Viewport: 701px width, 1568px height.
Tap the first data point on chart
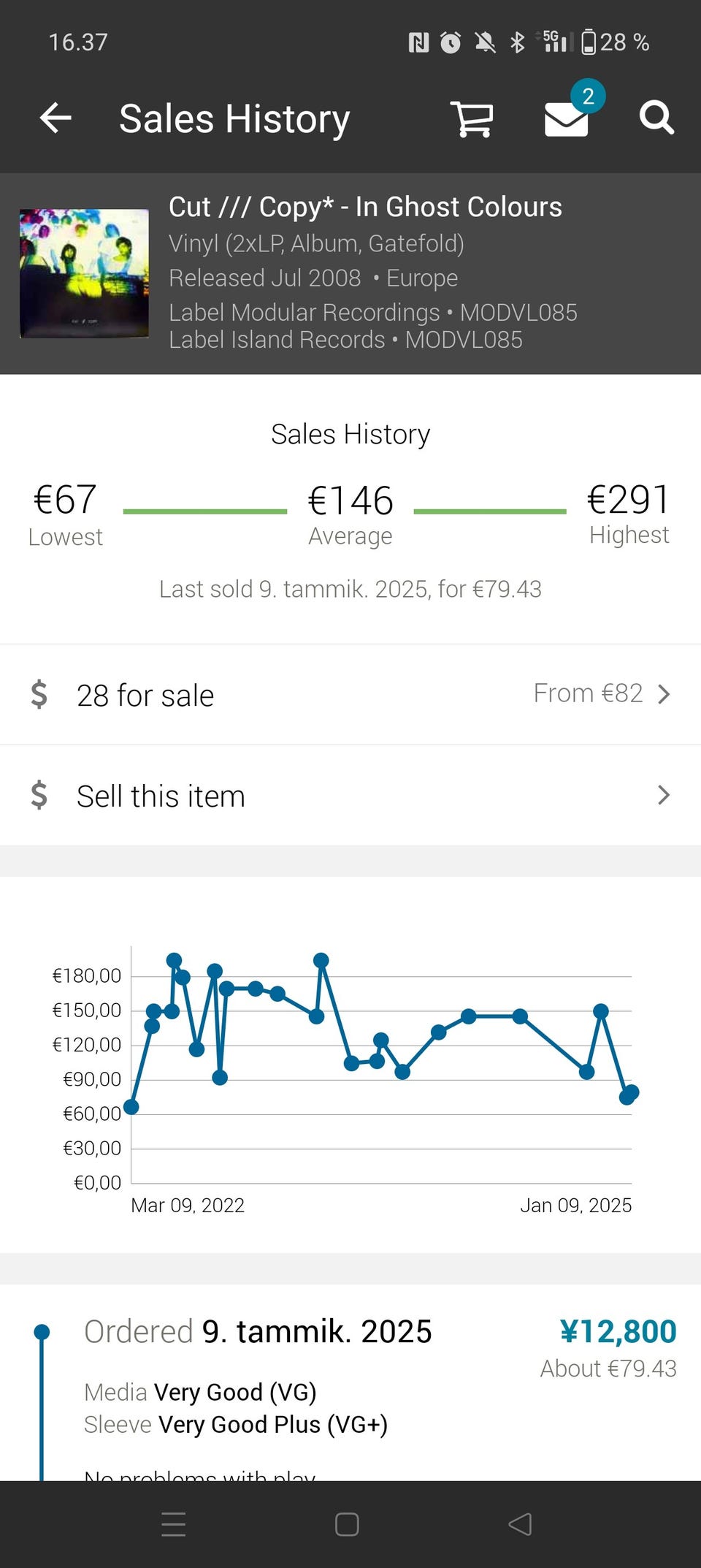131,1107
